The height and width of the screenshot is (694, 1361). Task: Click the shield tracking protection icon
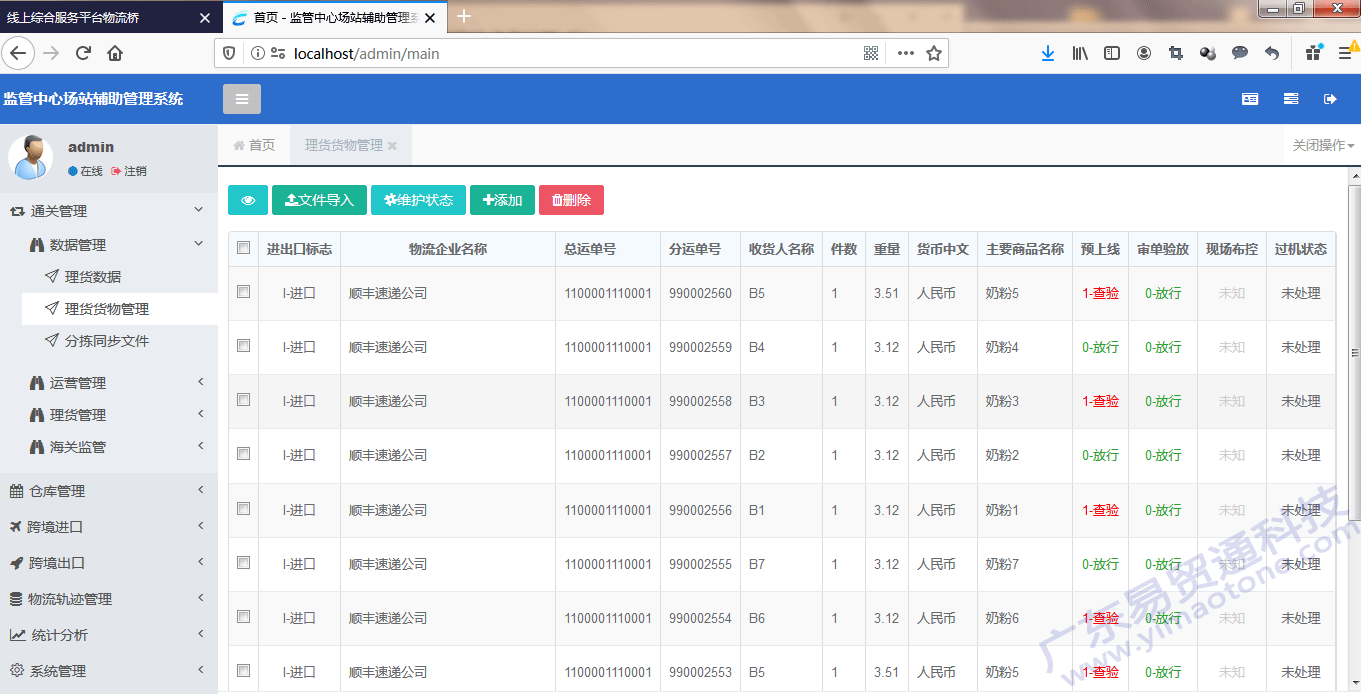pos(229,53)
